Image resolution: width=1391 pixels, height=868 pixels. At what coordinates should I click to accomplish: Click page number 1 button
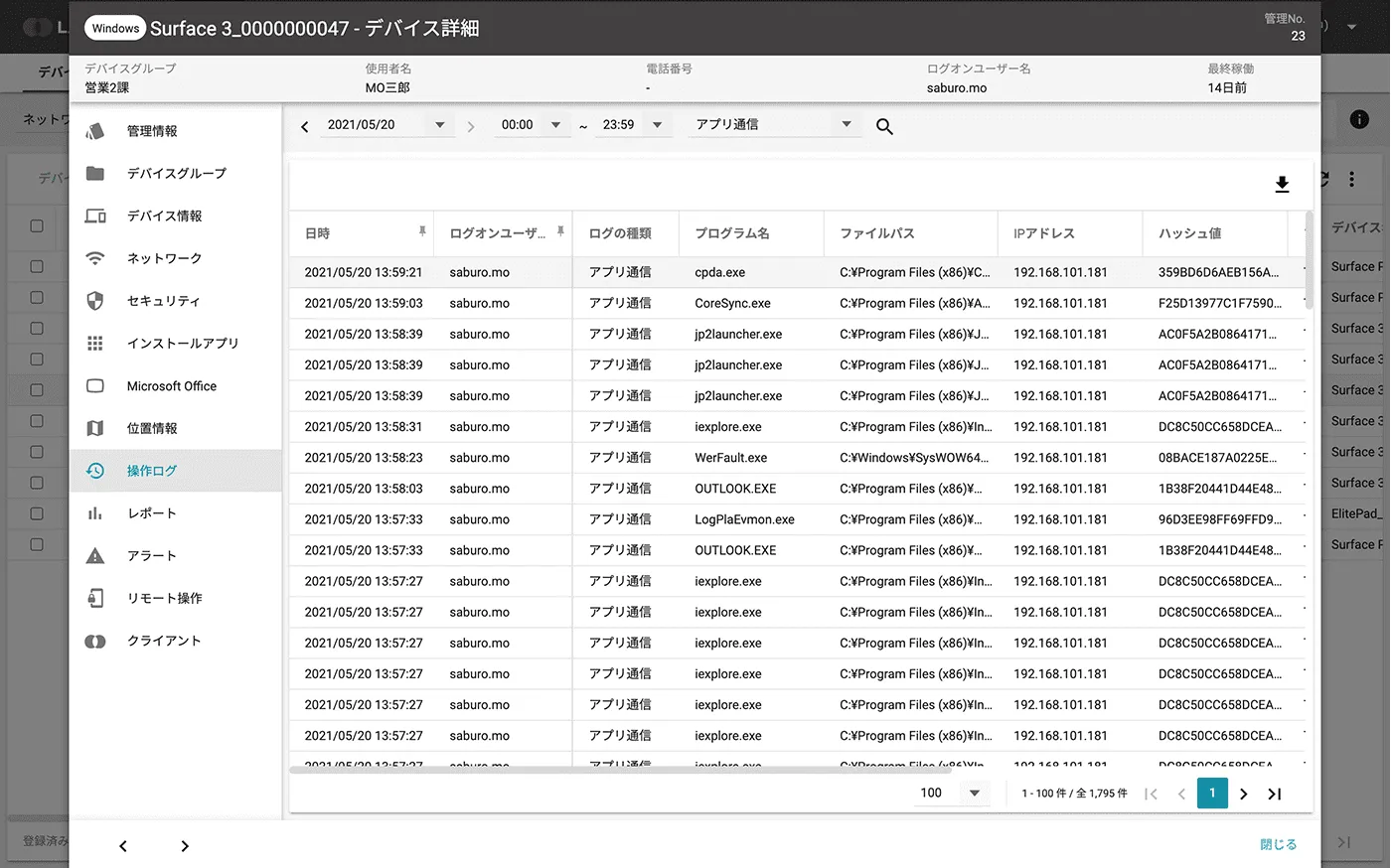[1212, 793]
